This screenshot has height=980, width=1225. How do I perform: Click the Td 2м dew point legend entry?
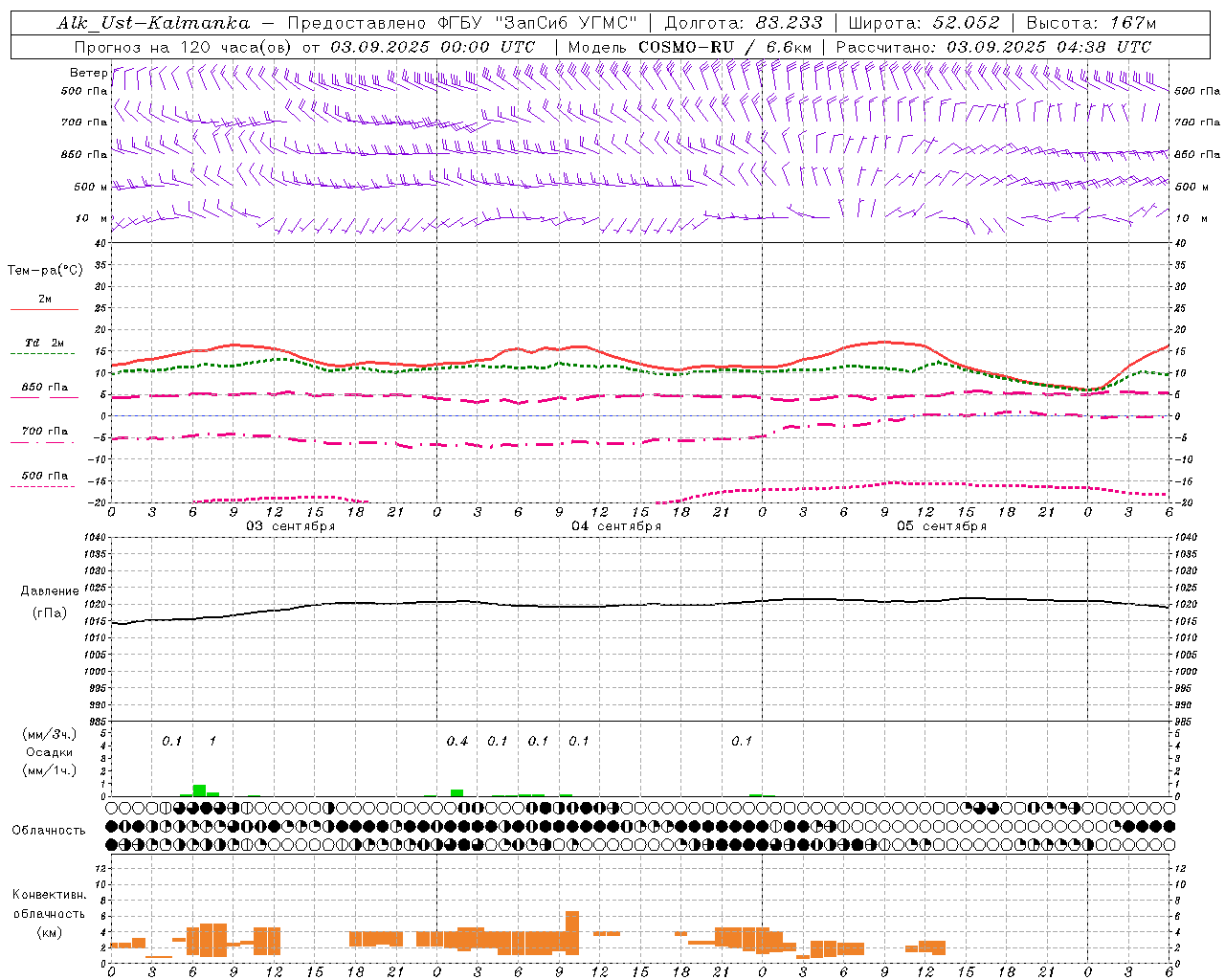[44, 343]
